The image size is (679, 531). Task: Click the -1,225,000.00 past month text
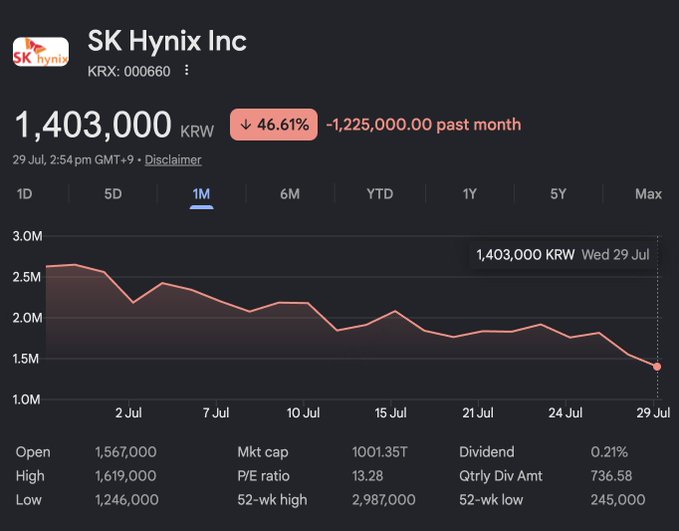click(424, 125)
